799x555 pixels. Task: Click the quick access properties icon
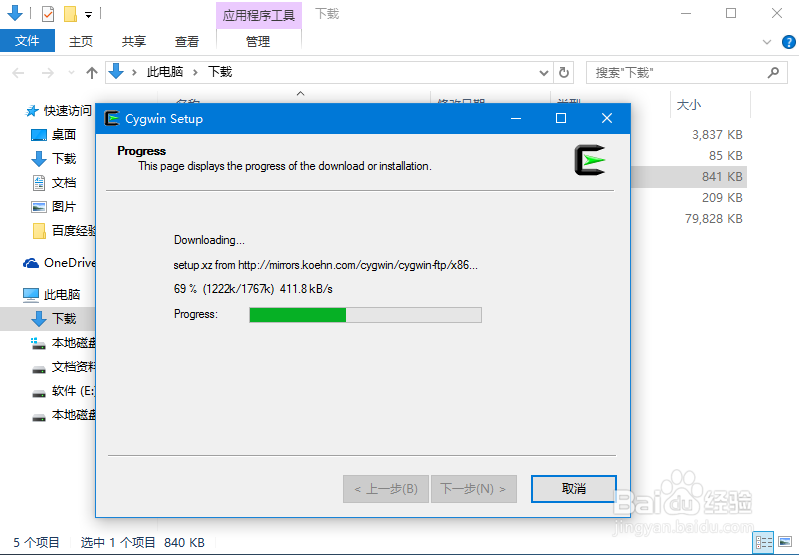tap(47, 14)
